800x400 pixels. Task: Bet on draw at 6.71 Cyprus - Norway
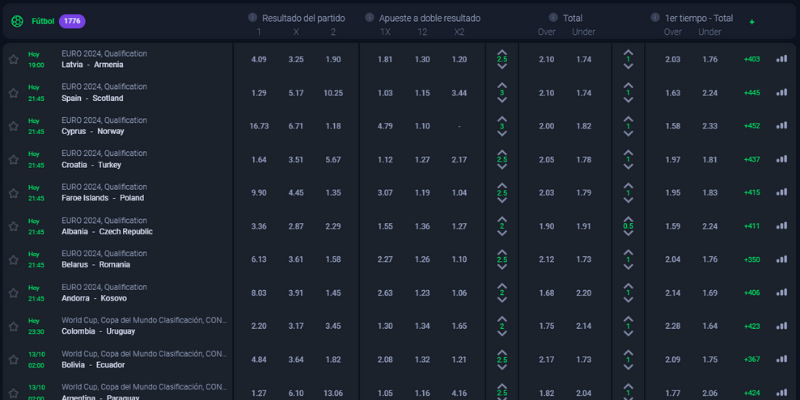296,126
